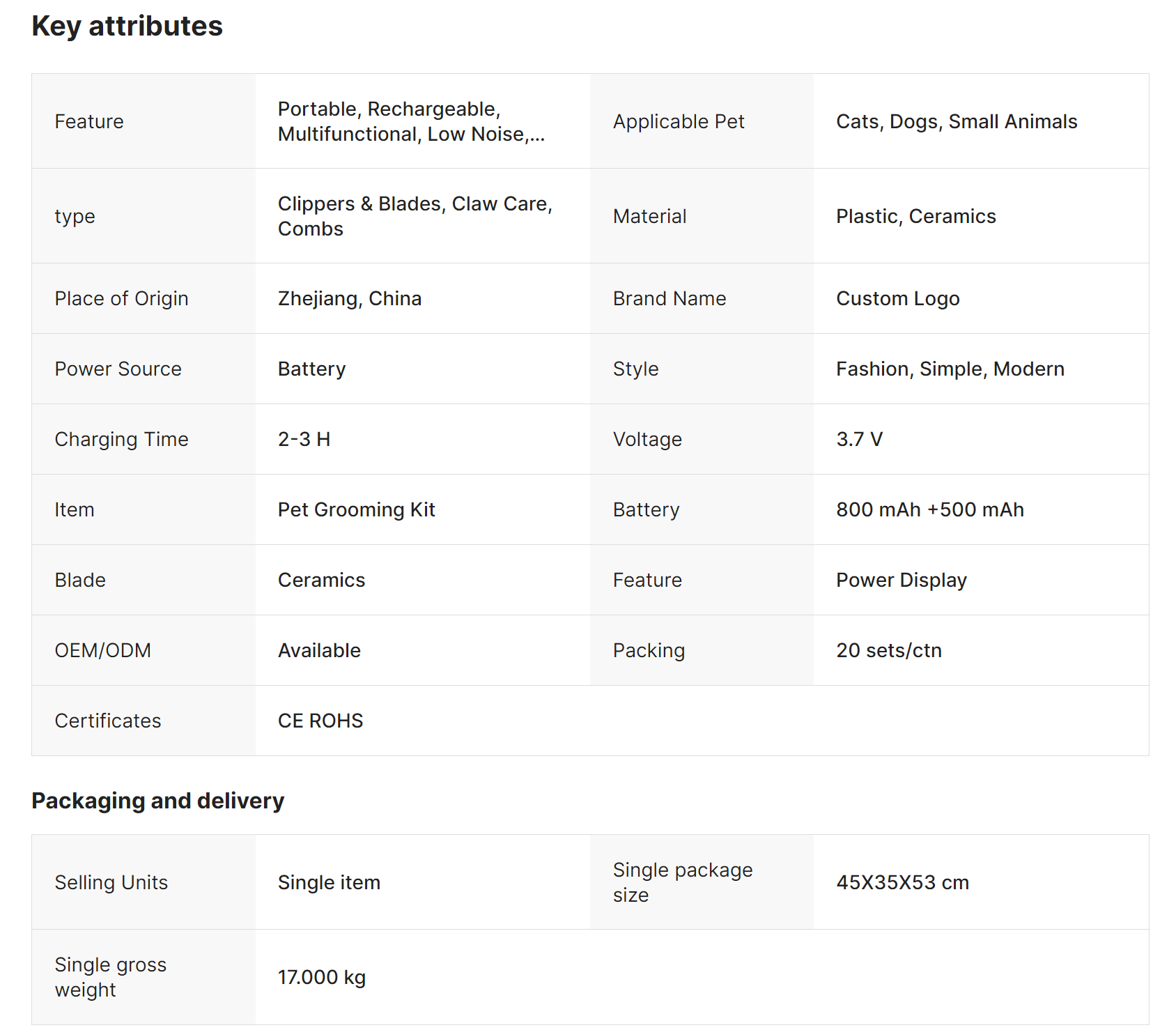
Task: Select the 20 sets/ctn packing value
Action: (x=888, y=651)
